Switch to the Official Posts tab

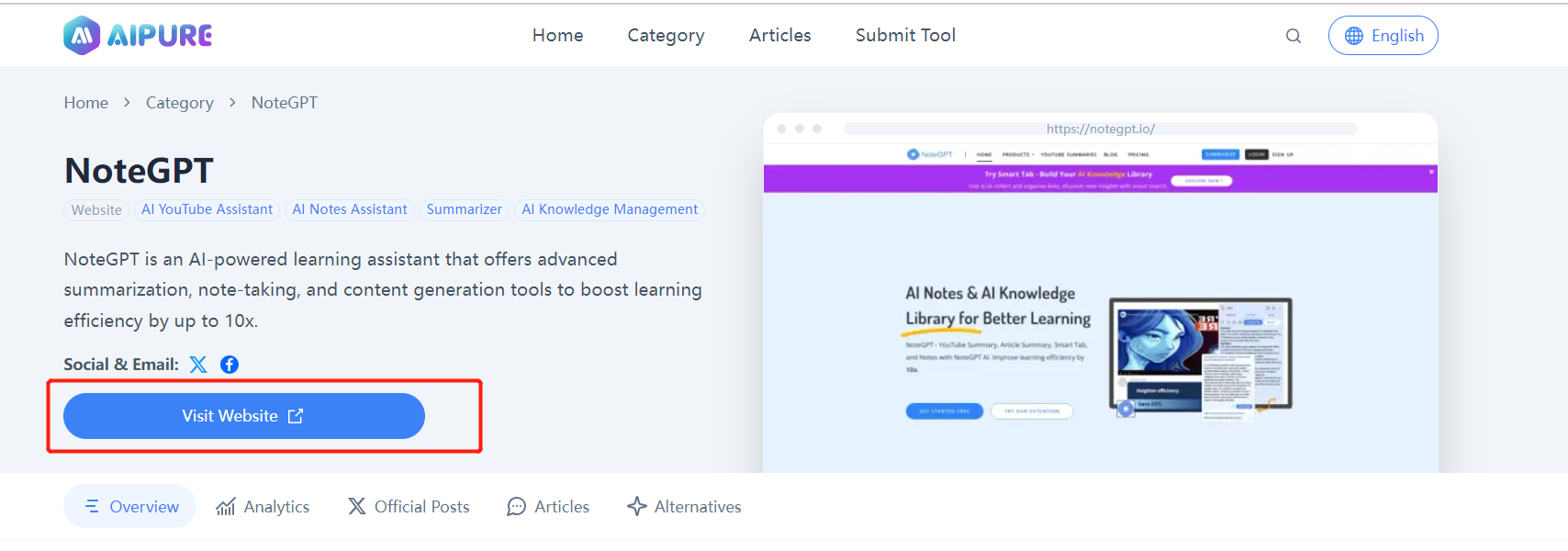pos(409,507)
